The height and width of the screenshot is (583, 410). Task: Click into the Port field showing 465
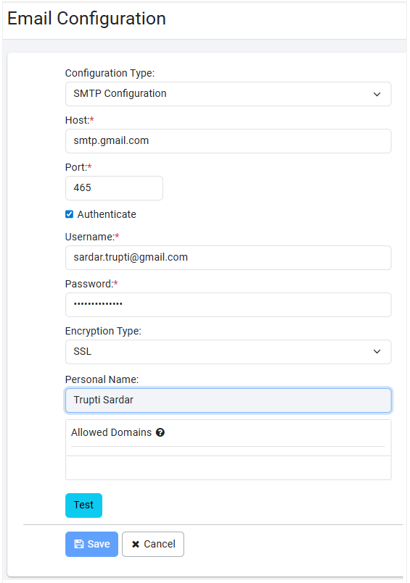[x=114, y=188]
